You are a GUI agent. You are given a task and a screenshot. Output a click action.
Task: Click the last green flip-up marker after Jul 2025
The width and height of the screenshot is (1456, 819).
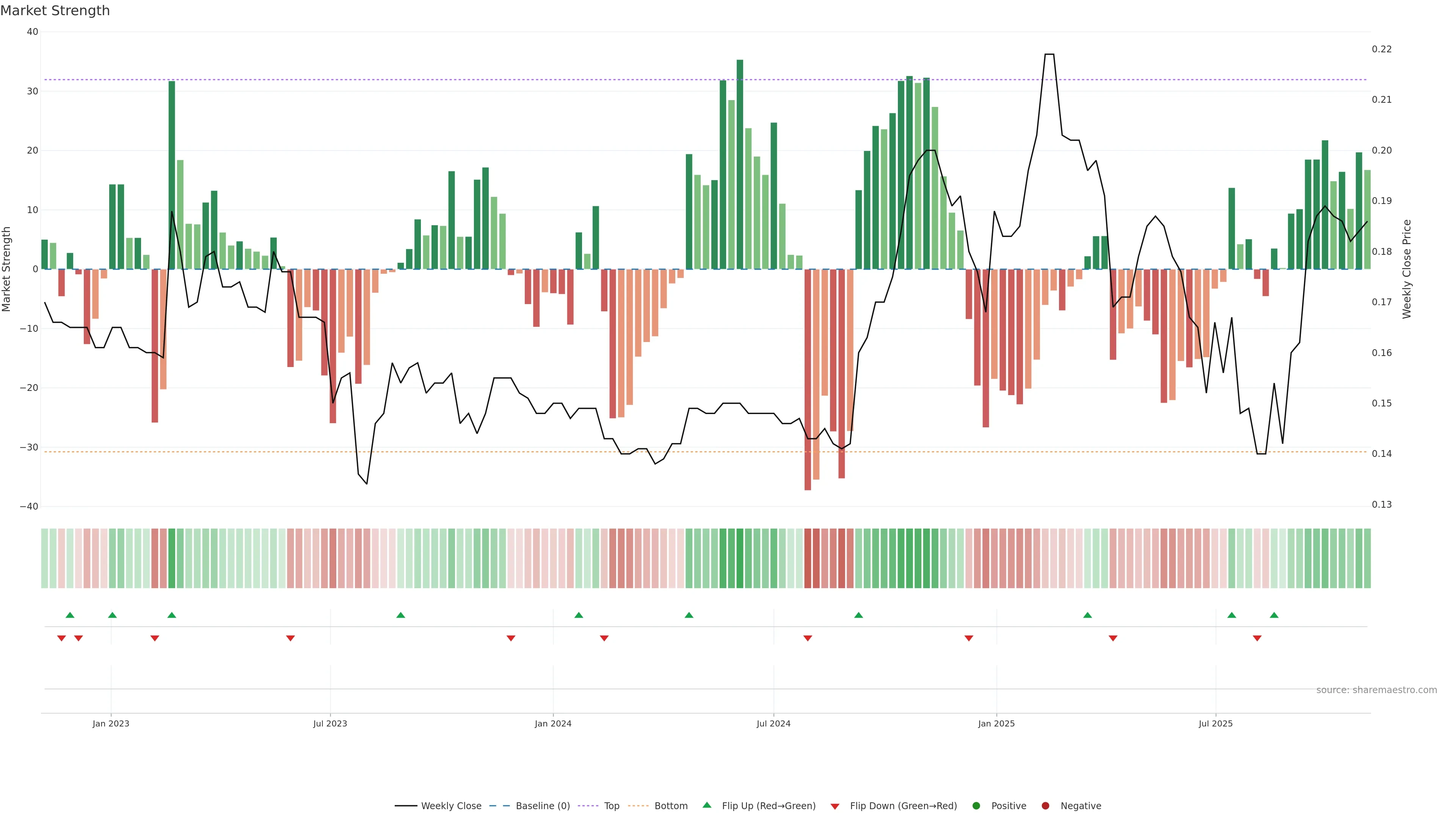coord(1274,615)
